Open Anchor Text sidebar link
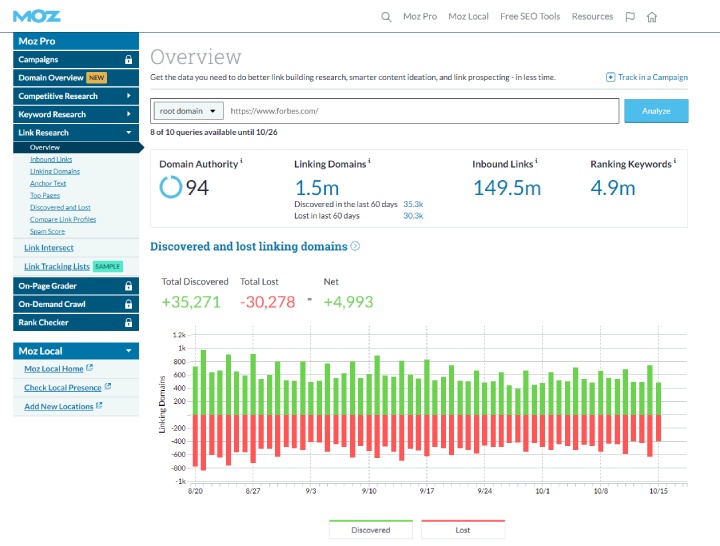 tap(48, 183)
